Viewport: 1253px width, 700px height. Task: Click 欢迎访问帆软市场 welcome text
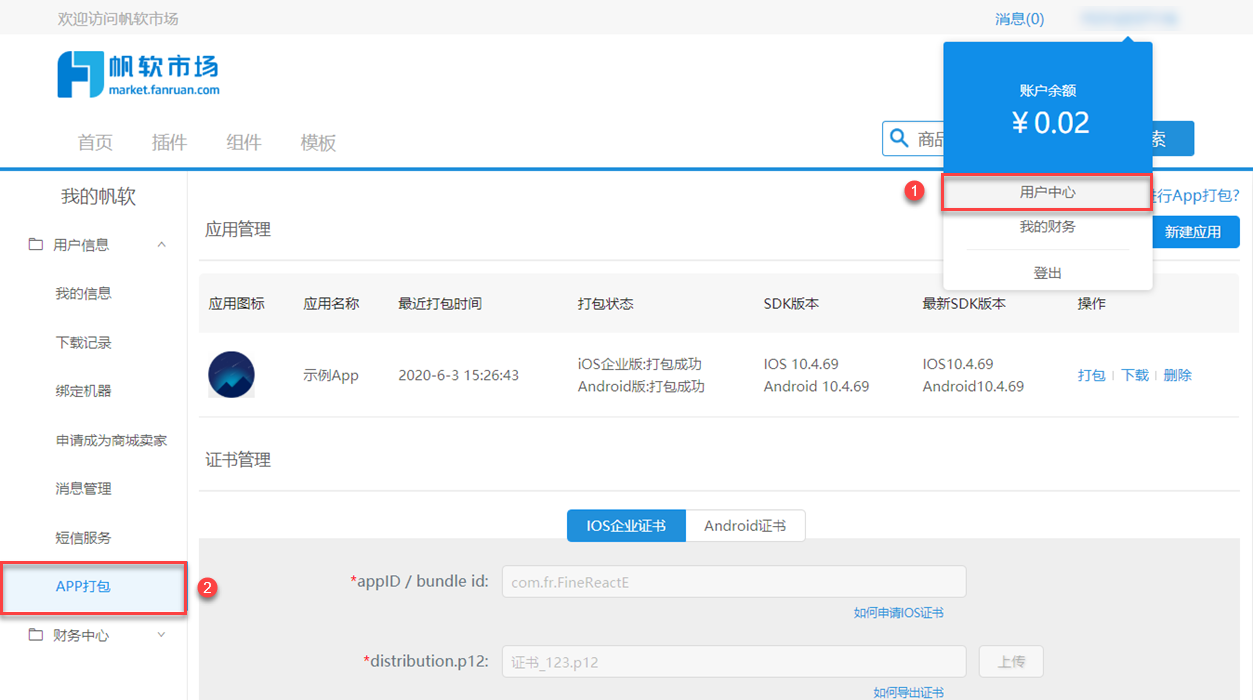(x=118, y=19)
